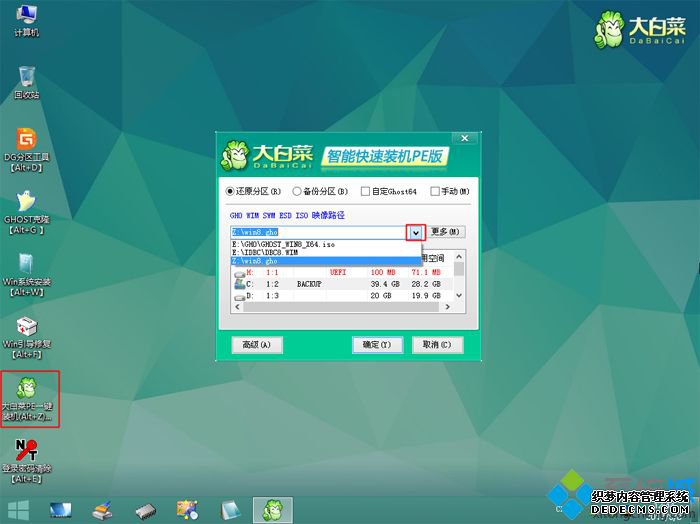700x524 pixels.
Task: Click the 39.4 GB size cell
Action: tap(385, 284)
